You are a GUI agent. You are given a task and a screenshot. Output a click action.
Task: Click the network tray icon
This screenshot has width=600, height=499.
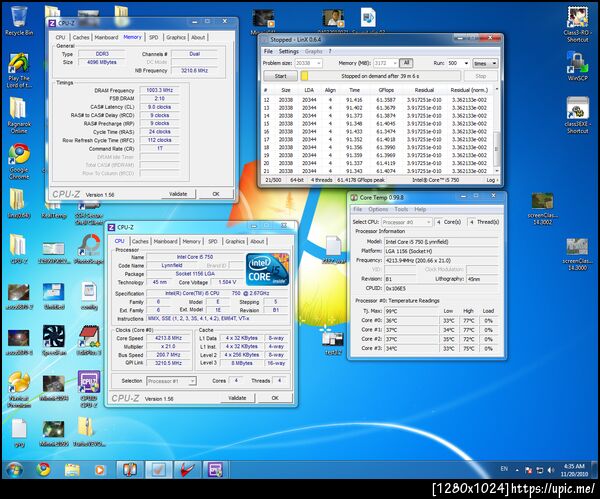[x=540, y=470]
